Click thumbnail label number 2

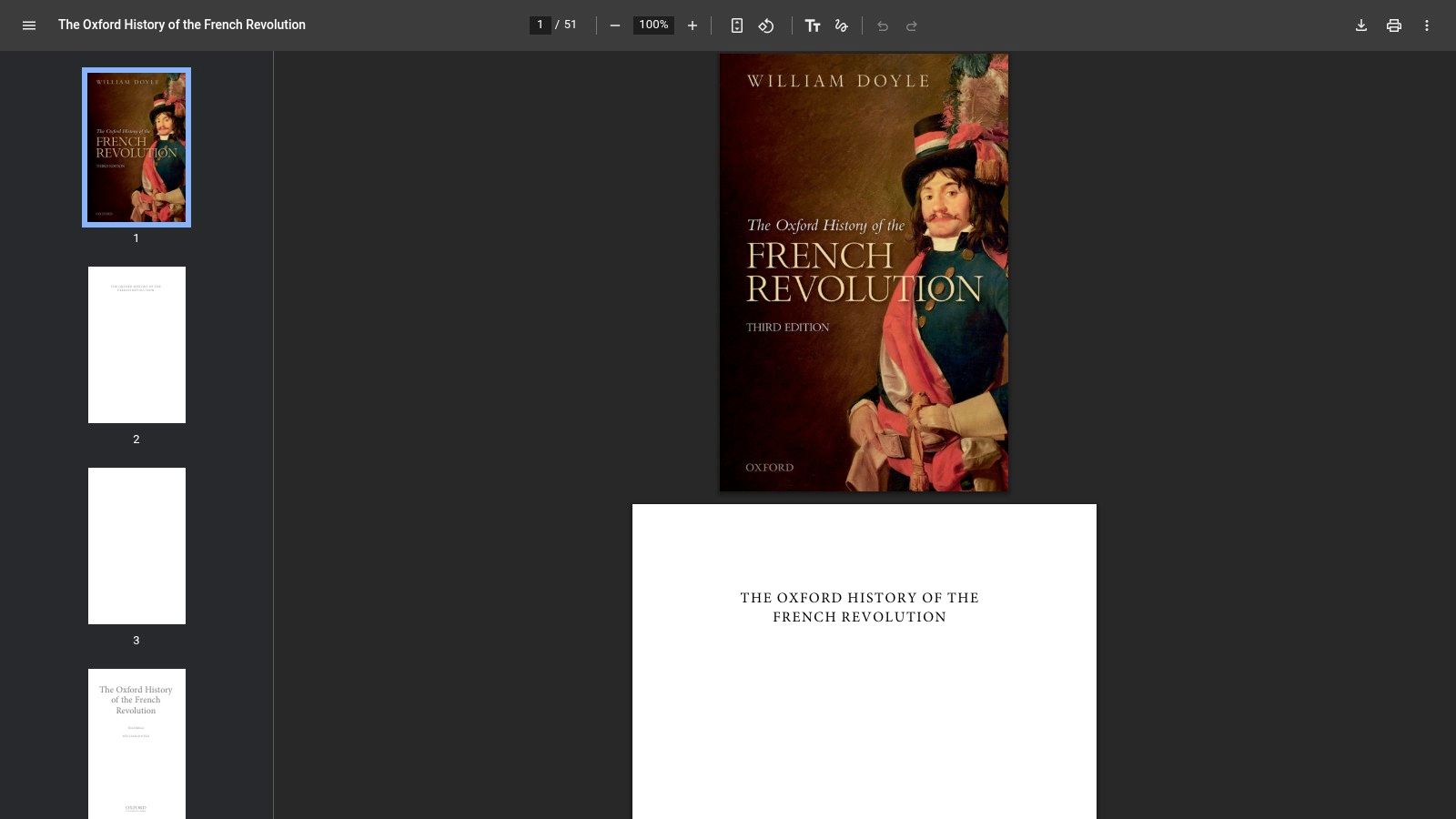[136, 440]
